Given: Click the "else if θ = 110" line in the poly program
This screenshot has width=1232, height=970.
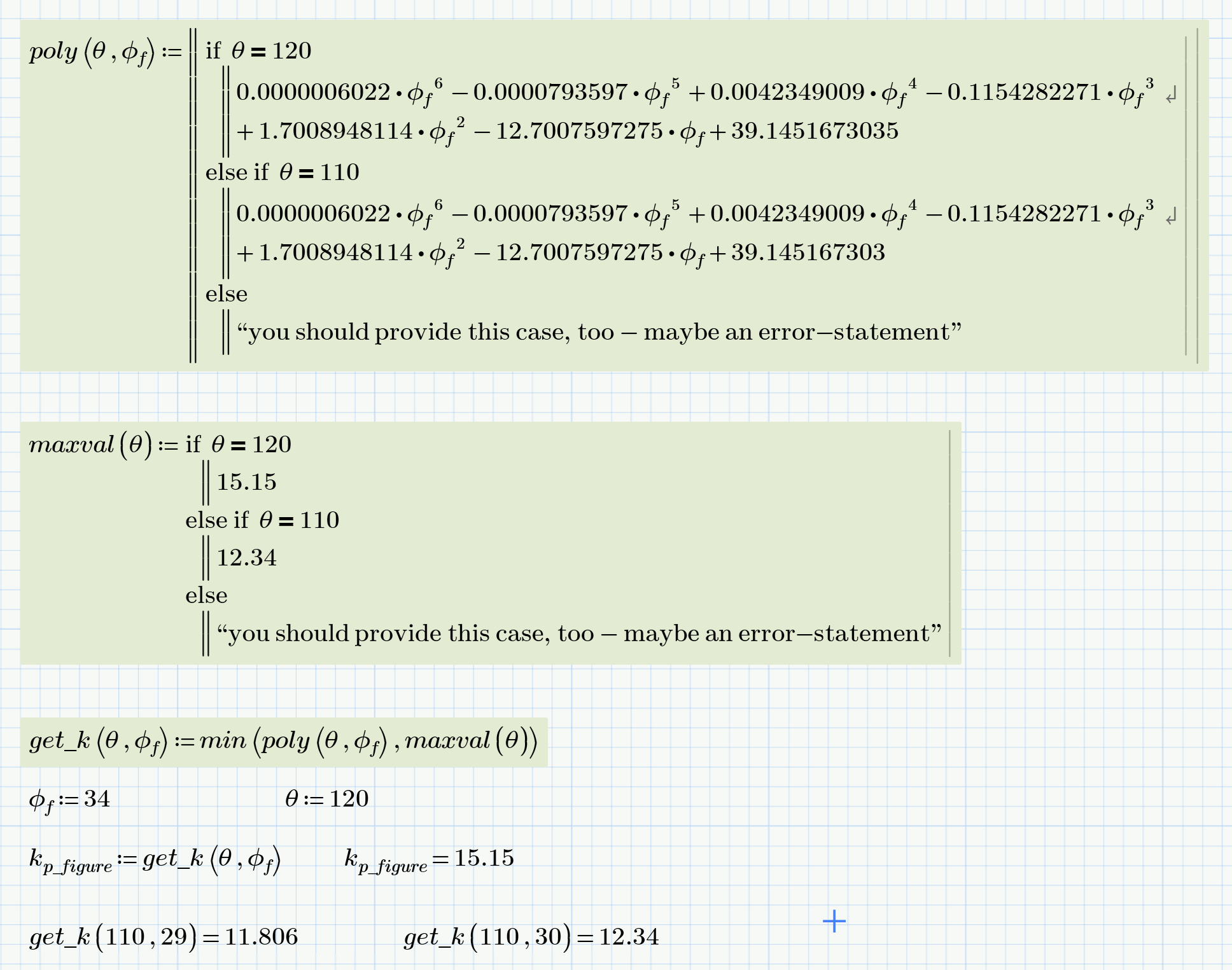Looking at the screenshot, I should click(283, 172).
